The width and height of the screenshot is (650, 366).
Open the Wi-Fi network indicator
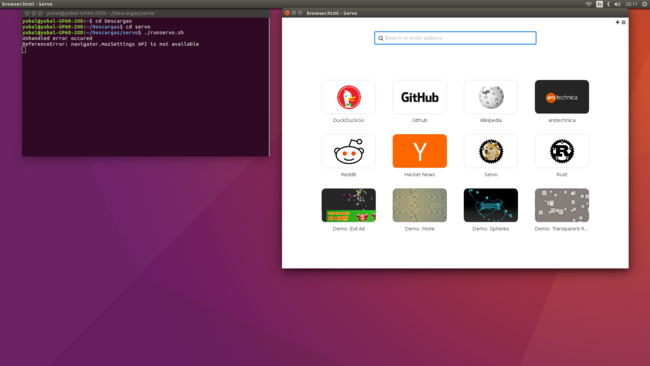coord(589,4)
